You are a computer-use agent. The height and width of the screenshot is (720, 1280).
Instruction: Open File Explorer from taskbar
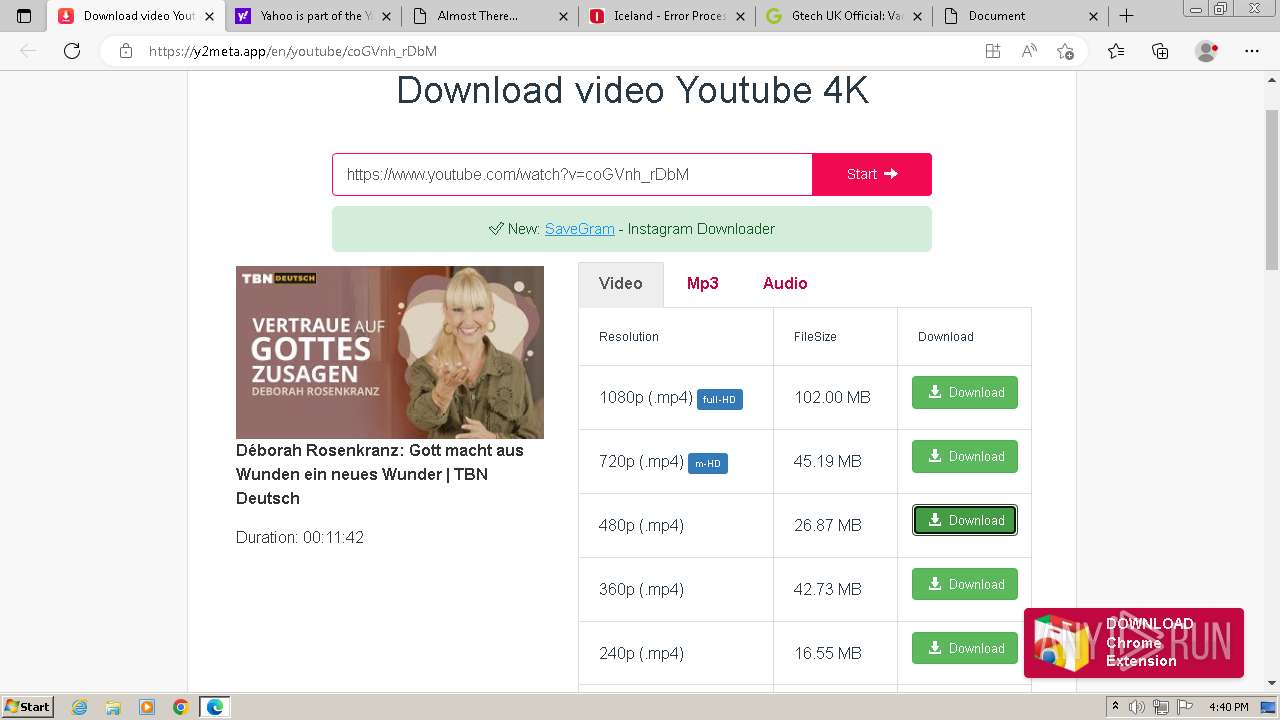pyautogui.click(x=113, y=707)
